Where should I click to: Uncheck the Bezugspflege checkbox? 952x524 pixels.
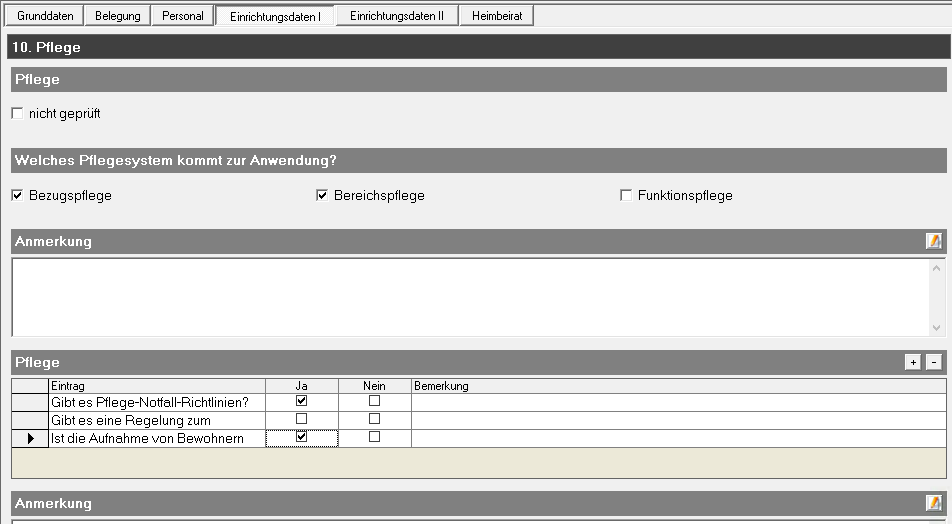click(x=17, y=196)
